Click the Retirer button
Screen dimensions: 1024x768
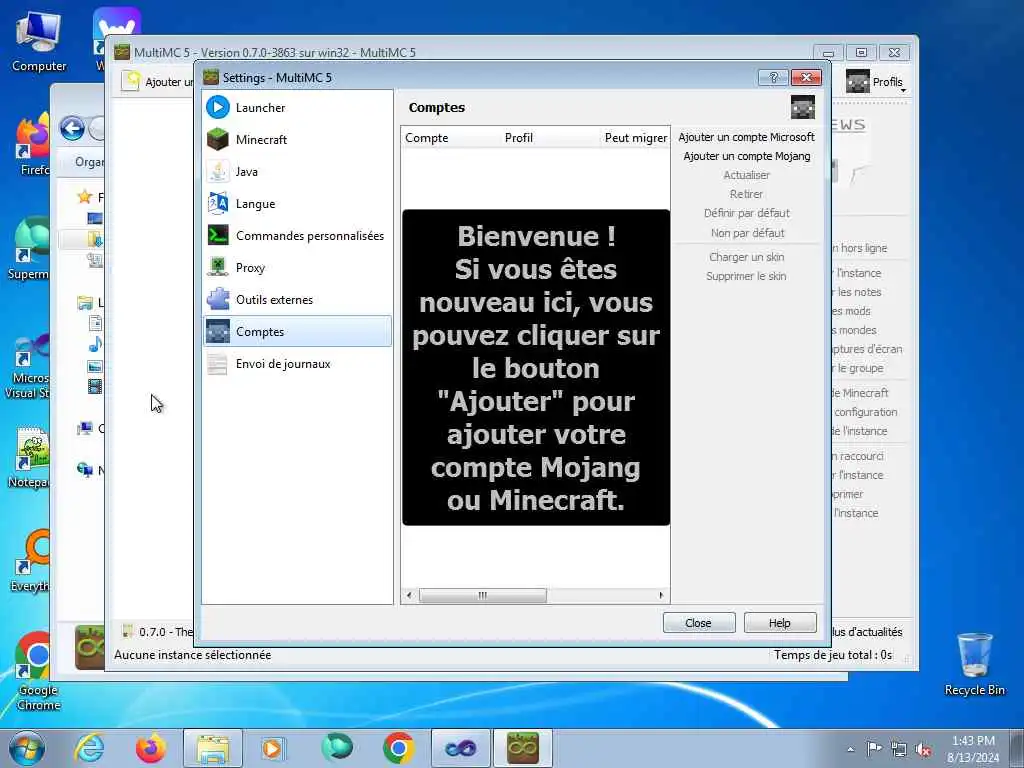point(746,194)
